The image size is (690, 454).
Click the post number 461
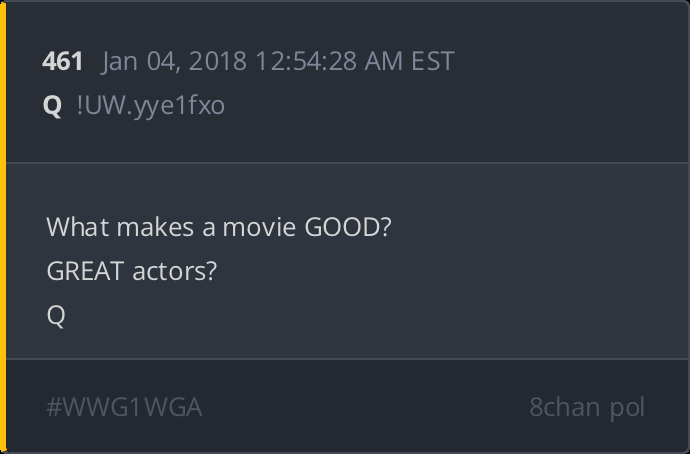[x=62, y=61]
